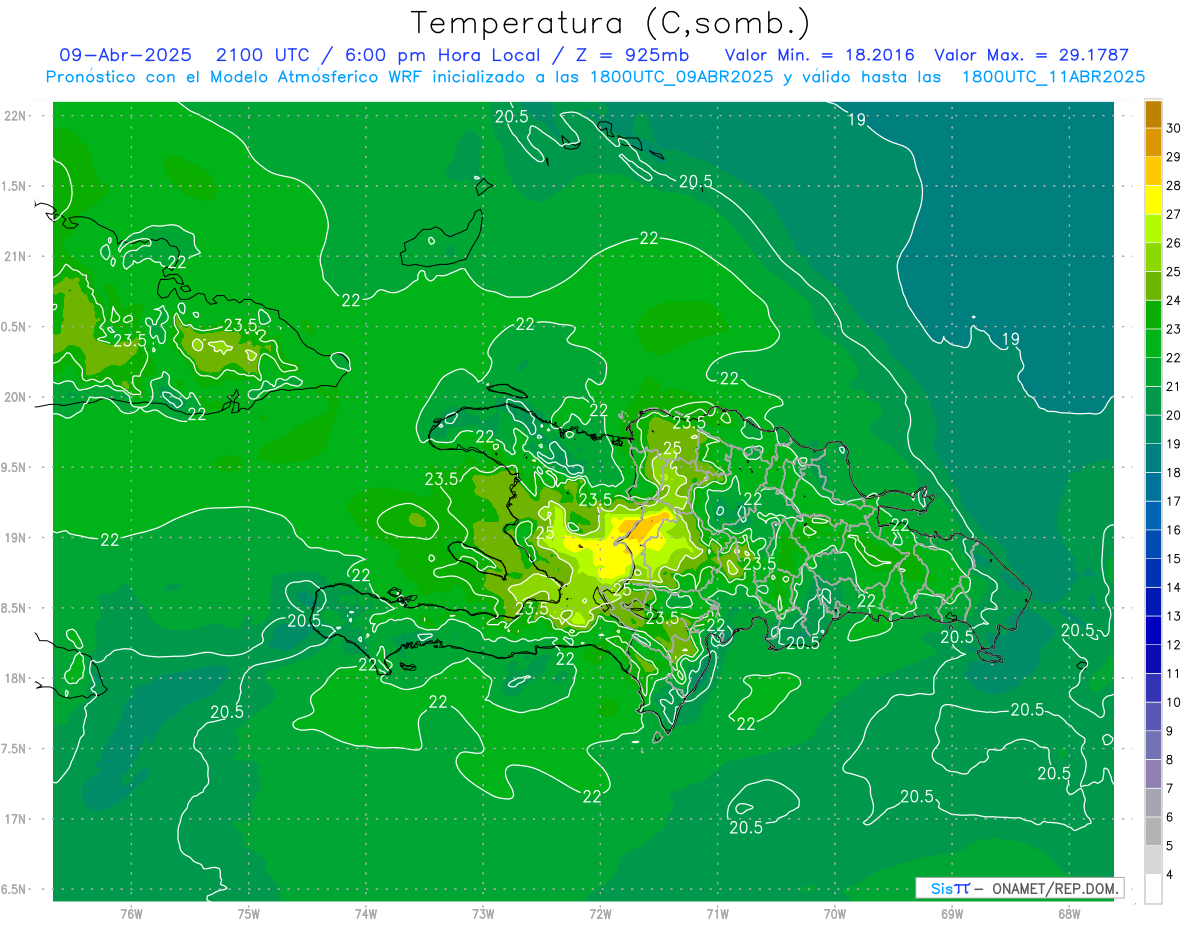
Task: Click color scale label '29'
Action: 1173,156
